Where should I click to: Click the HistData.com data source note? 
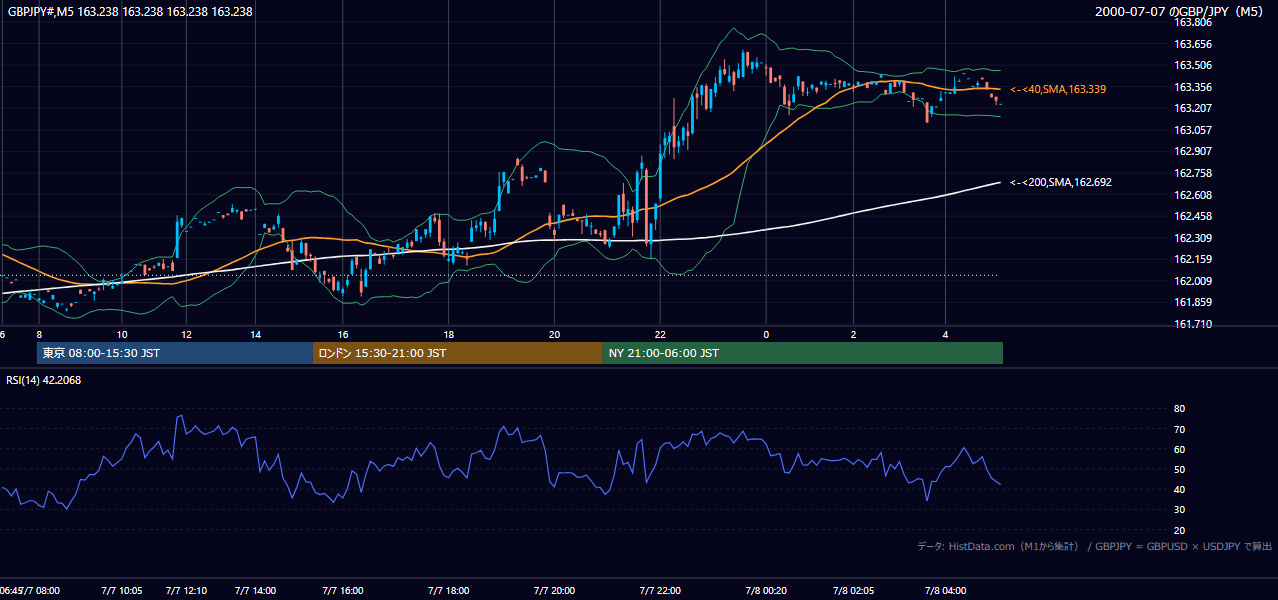pyautogui.click(x=1094, y=546)
